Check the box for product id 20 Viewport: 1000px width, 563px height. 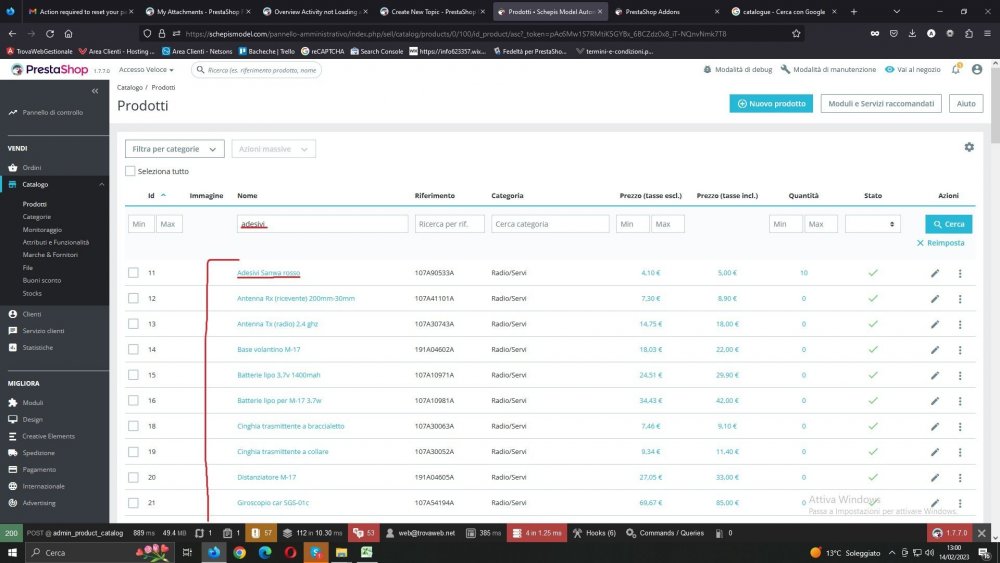[x=133, y=477]
